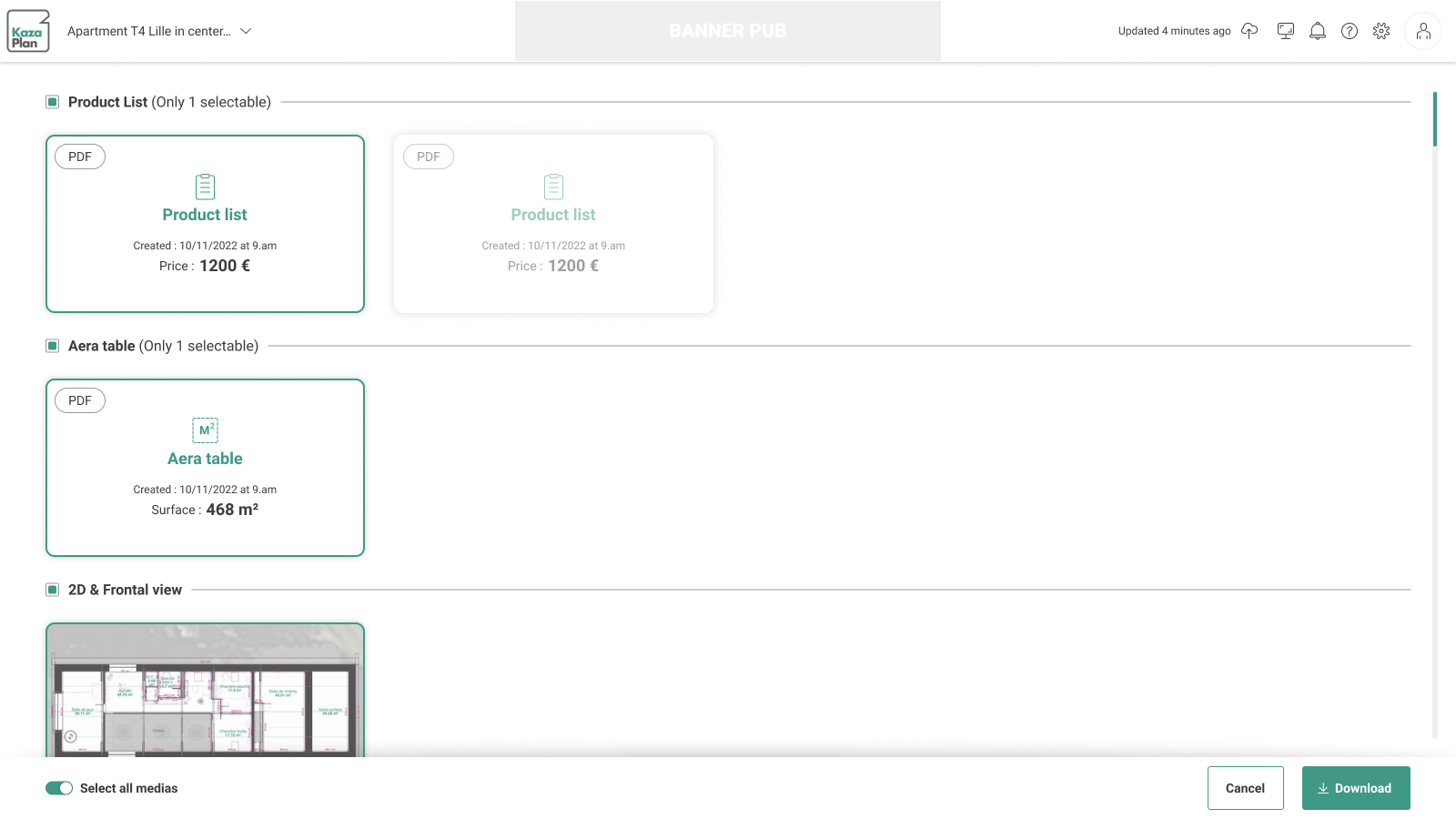Click the 1200 € price on selected card
This screenshot has height=819, width=1456.
225,266
